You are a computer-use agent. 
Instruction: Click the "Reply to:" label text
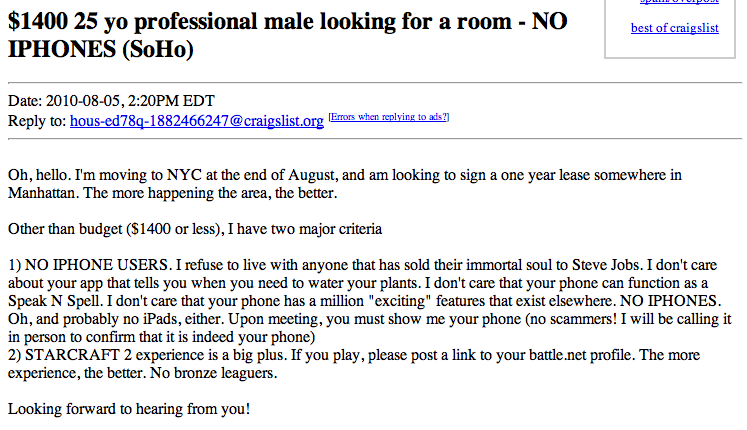(37, 121)
